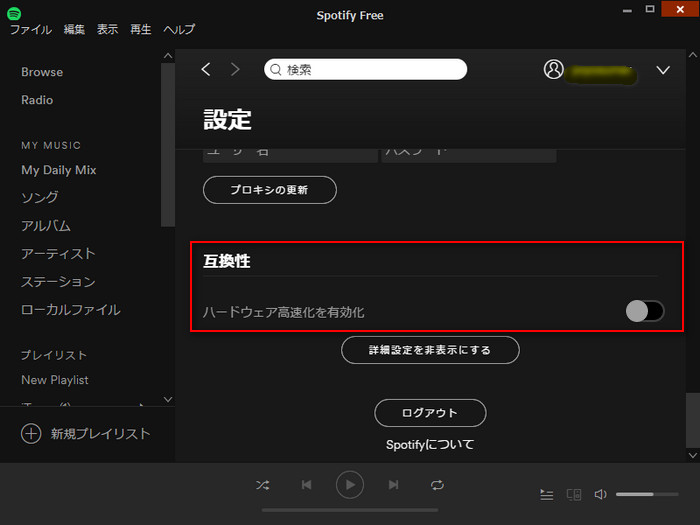This screenshot has width=700, height=525.
Task: Click the 検索 search field
Action: pos(365,69)
